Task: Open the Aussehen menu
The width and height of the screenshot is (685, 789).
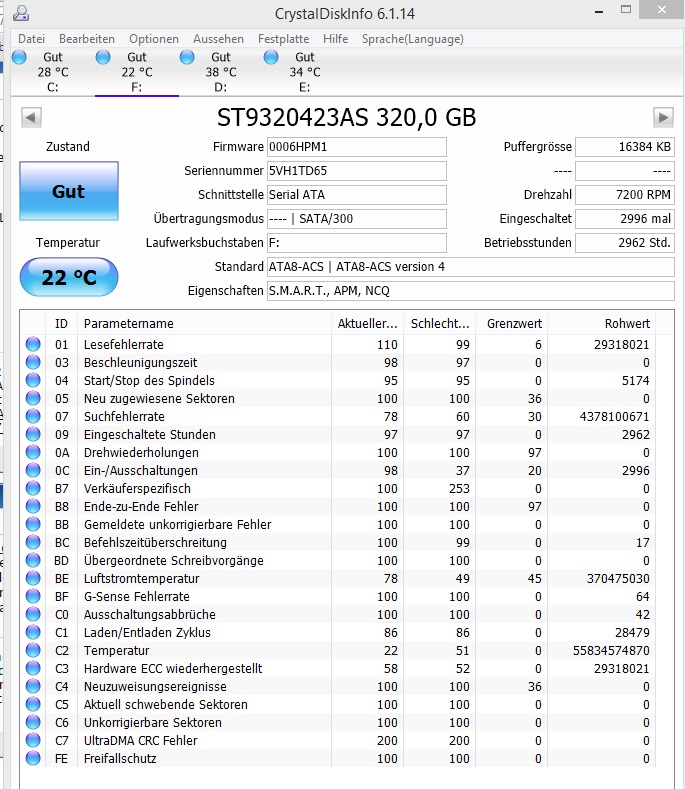Action: (218, 39)
